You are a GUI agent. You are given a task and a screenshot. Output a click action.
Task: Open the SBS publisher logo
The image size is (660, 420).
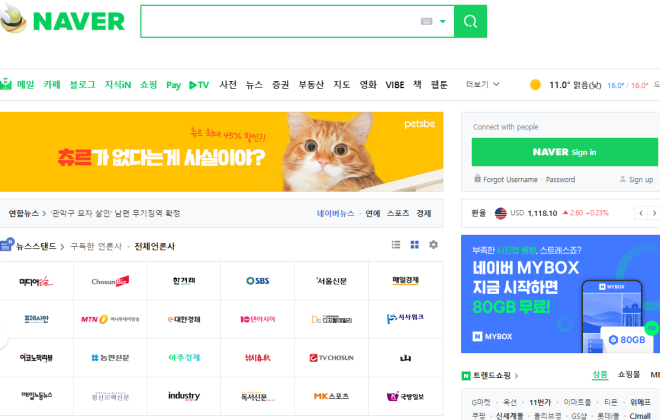(x=258, y=281)
